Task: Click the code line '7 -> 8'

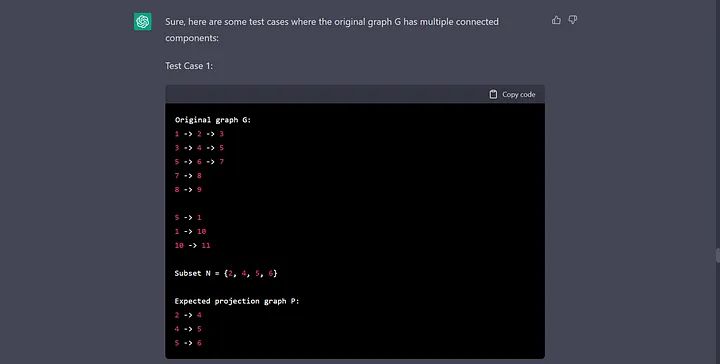Action: [x=188, y=176]
